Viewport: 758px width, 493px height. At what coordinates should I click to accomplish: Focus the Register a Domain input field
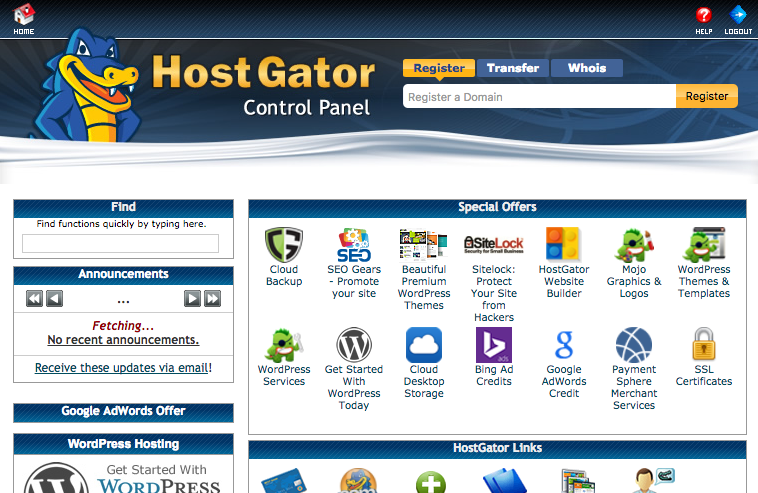click(x=539, y=96)
